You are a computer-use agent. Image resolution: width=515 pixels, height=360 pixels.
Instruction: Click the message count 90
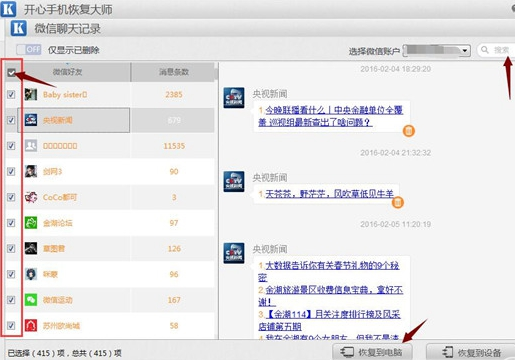174,172
